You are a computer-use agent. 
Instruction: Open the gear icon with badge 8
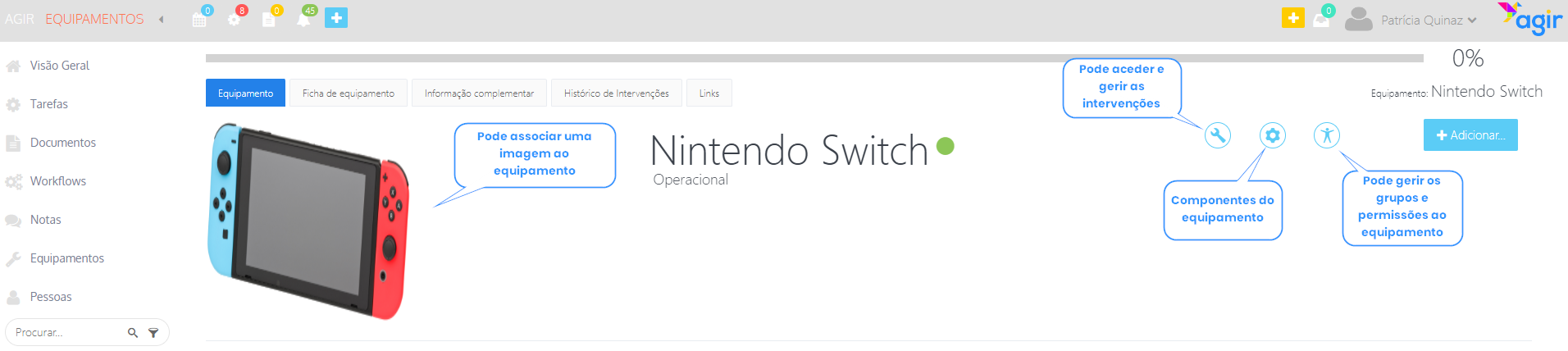click(x=234, y=19)
